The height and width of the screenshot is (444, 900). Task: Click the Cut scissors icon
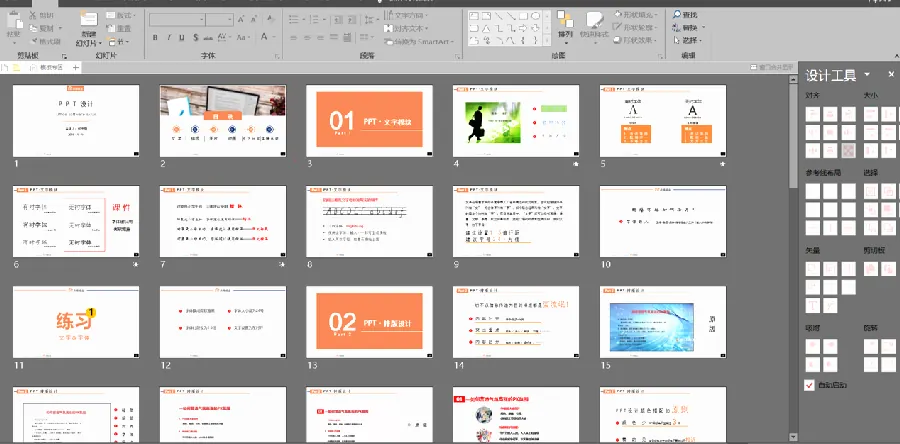(33, 15)
